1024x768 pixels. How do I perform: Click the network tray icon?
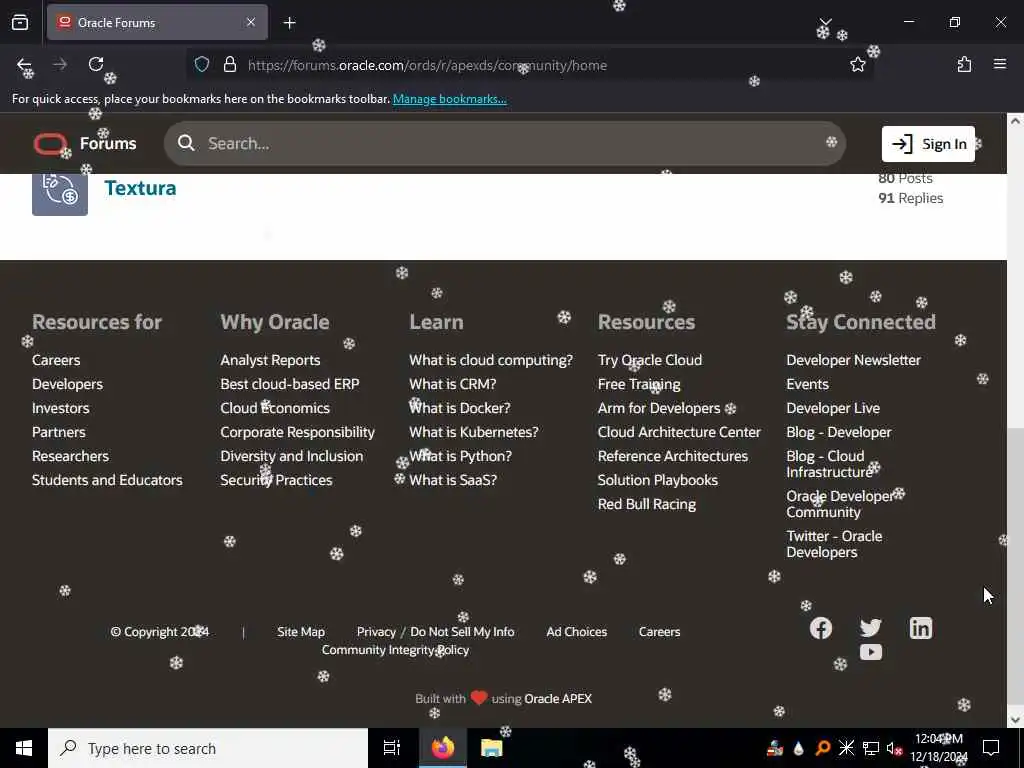pyautogui.click(x=871, y=748)
